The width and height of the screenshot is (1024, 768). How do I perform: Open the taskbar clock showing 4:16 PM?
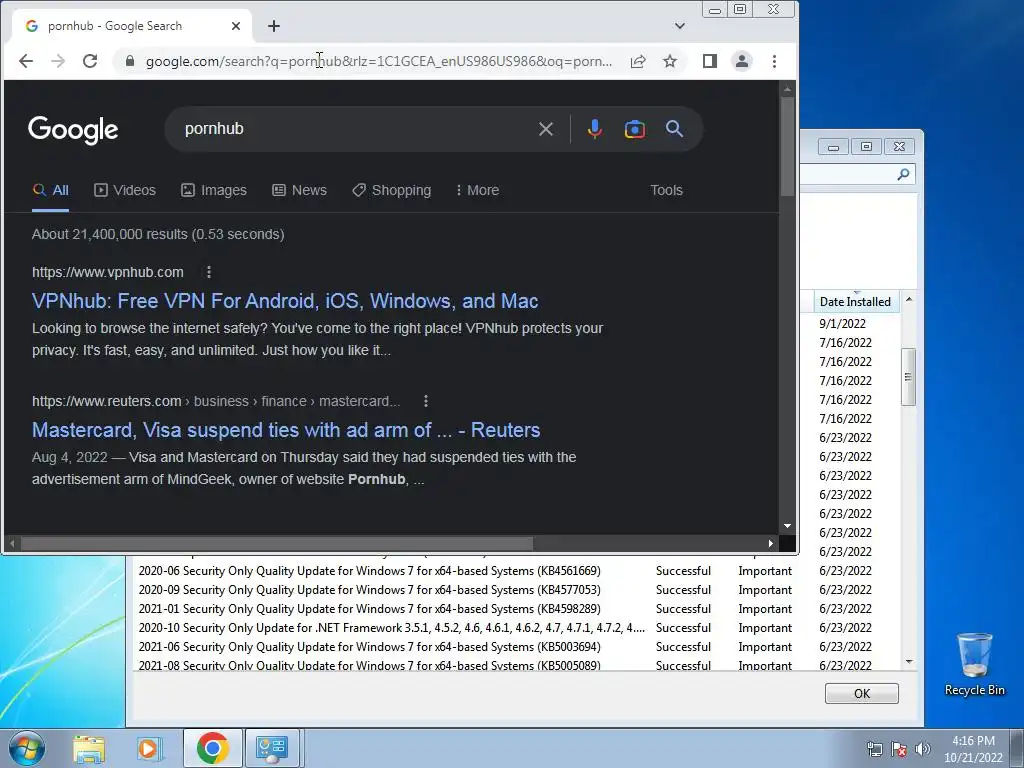[x=973, y=749]
